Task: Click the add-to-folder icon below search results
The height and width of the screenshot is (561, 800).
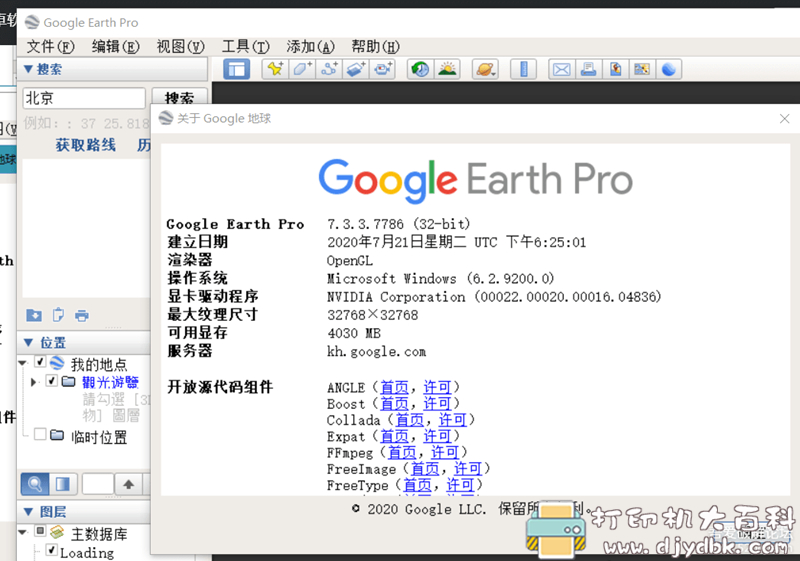Action: tap(34, 315)
